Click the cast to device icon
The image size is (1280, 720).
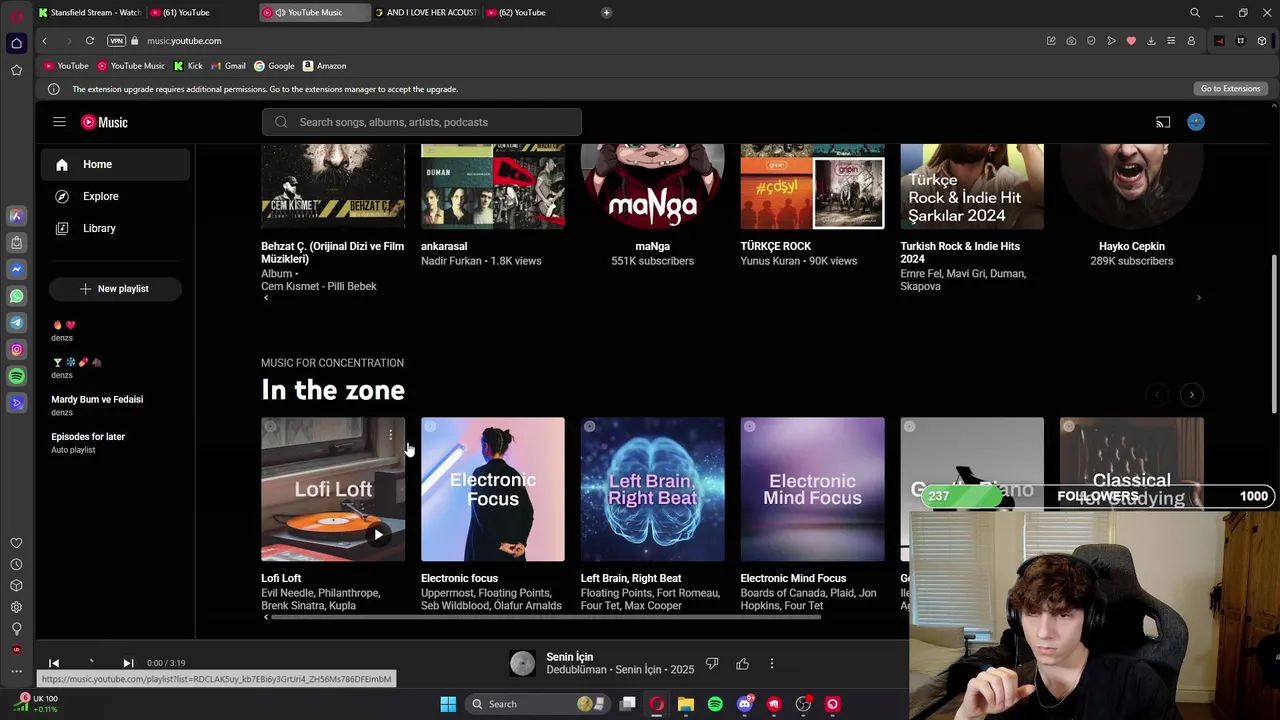point(1163,122)
